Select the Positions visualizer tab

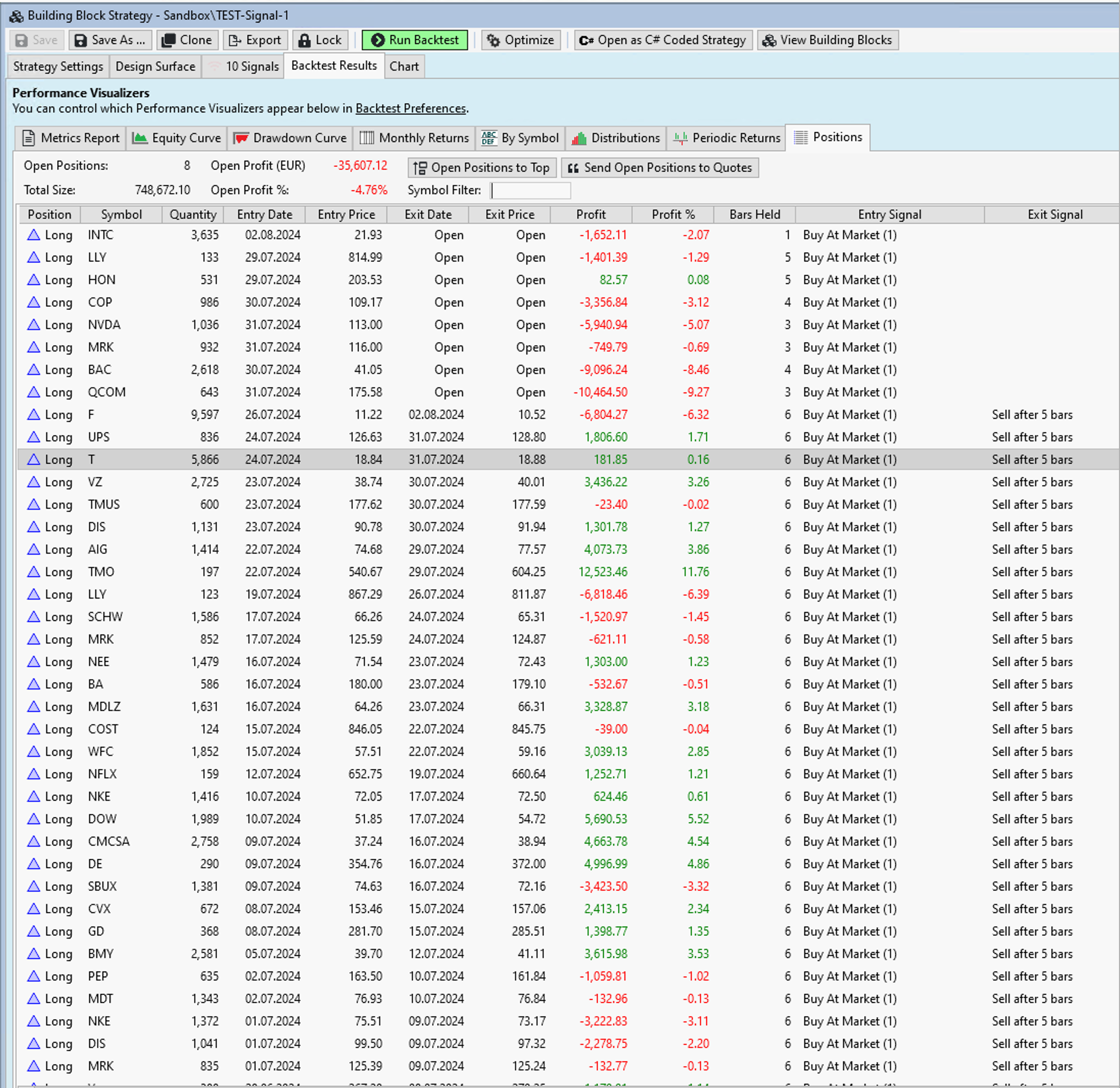[x=828, y=137]
